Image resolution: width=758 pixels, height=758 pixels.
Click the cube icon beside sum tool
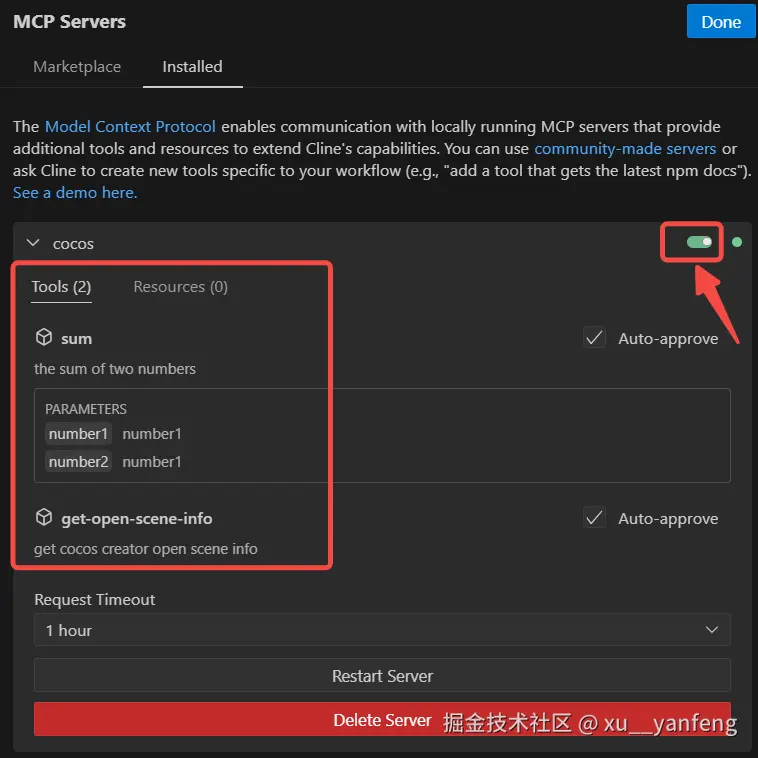(44, 337)
